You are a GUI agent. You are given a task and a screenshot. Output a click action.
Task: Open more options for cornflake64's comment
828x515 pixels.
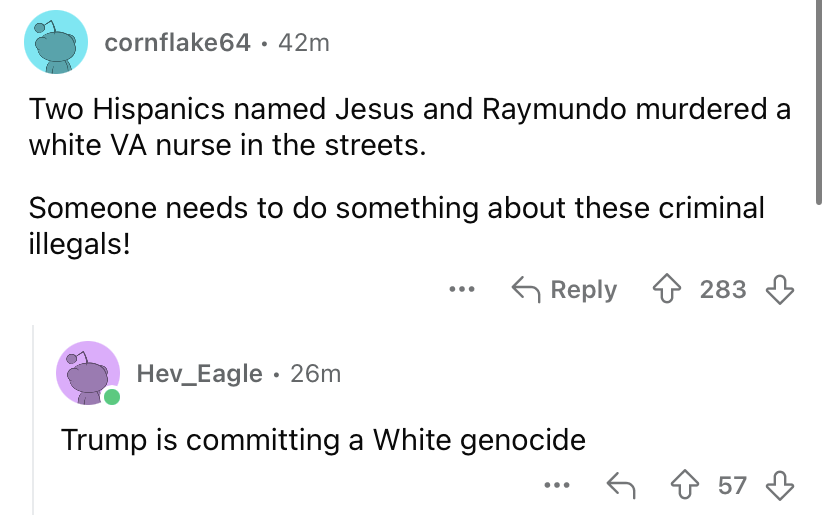pyautogui.click(x=461, y=290)
